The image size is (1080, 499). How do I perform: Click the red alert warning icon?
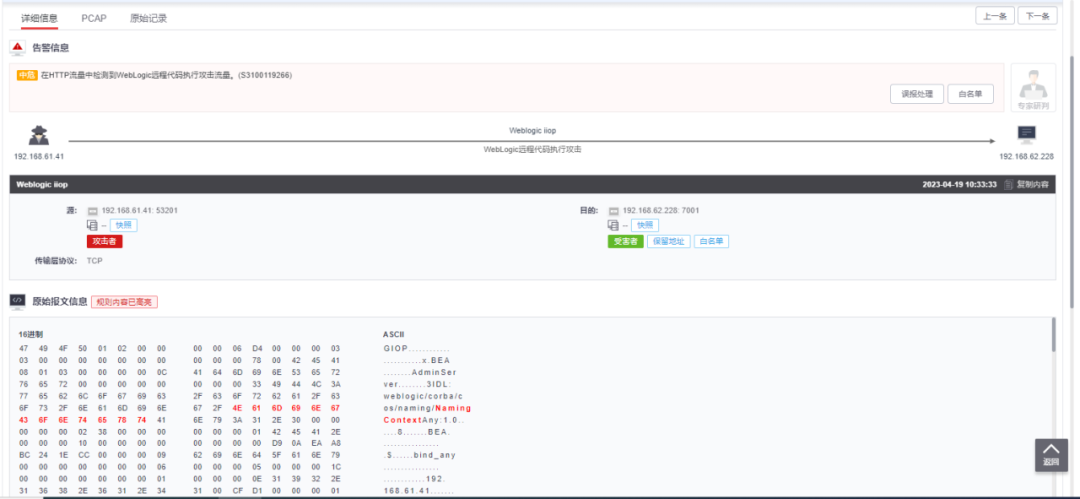click(18, 48)
